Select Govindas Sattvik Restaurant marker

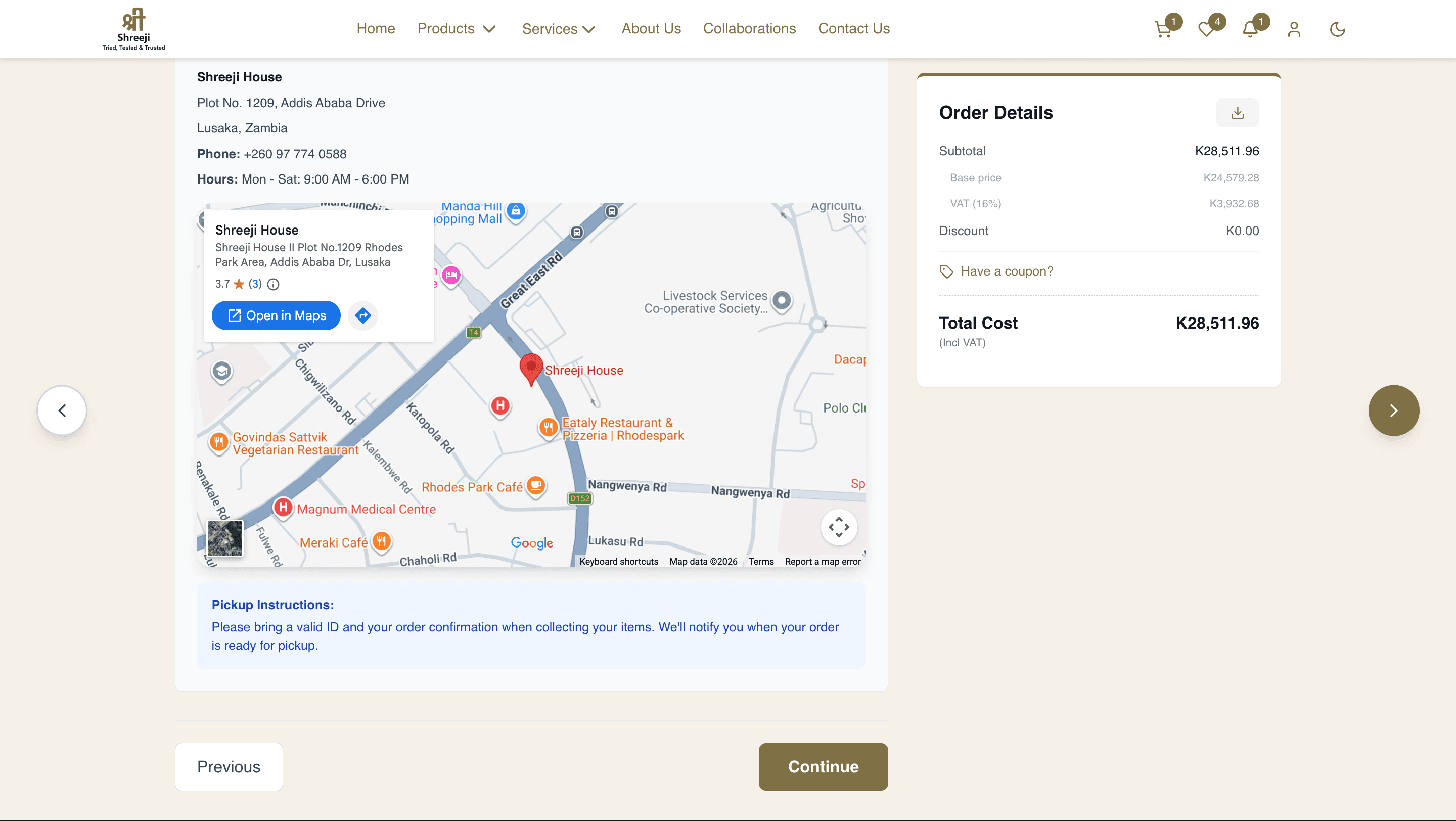(219, 442)
